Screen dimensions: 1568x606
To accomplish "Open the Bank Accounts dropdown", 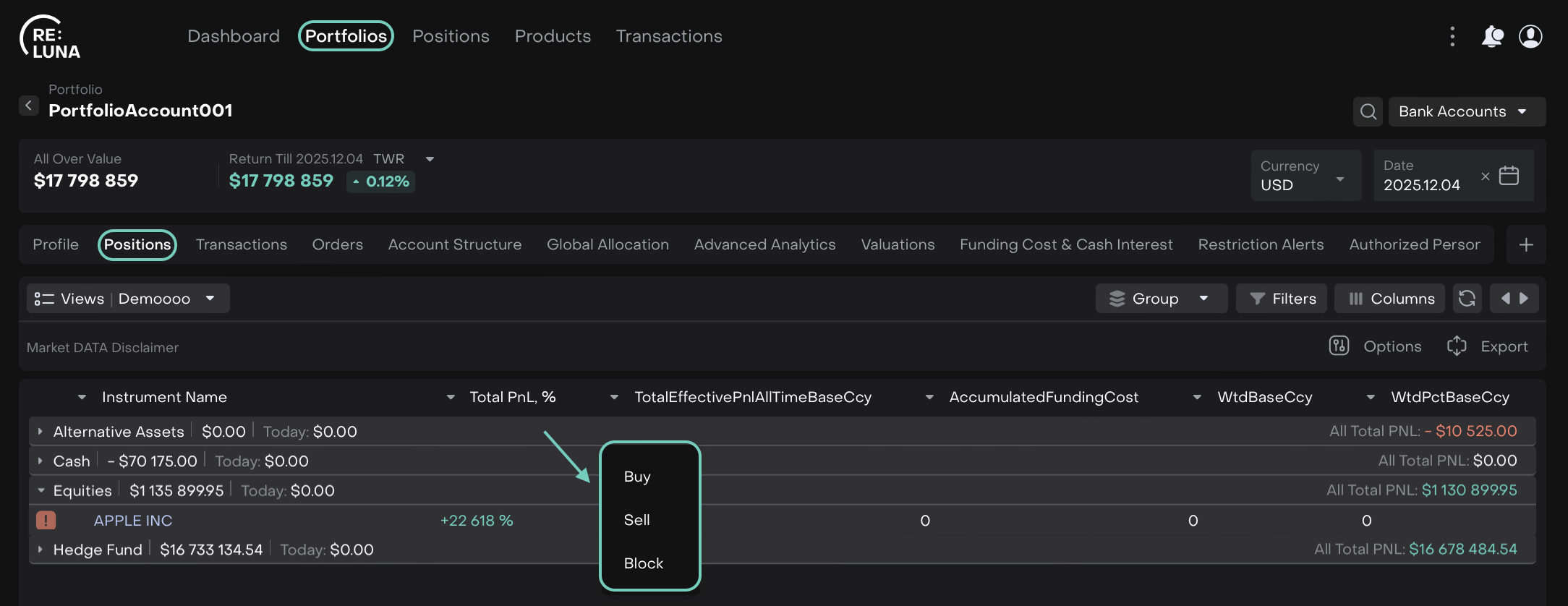I will (x=1466, y=111).
